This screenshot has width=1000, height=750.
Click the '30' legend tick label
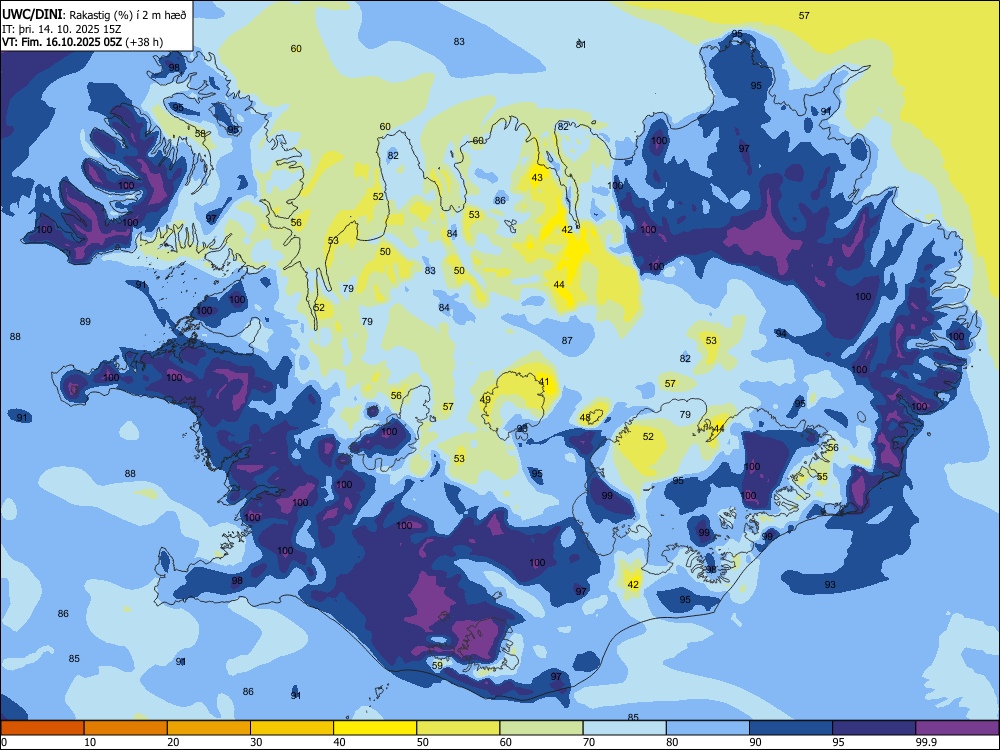click(x=256, y=742)
